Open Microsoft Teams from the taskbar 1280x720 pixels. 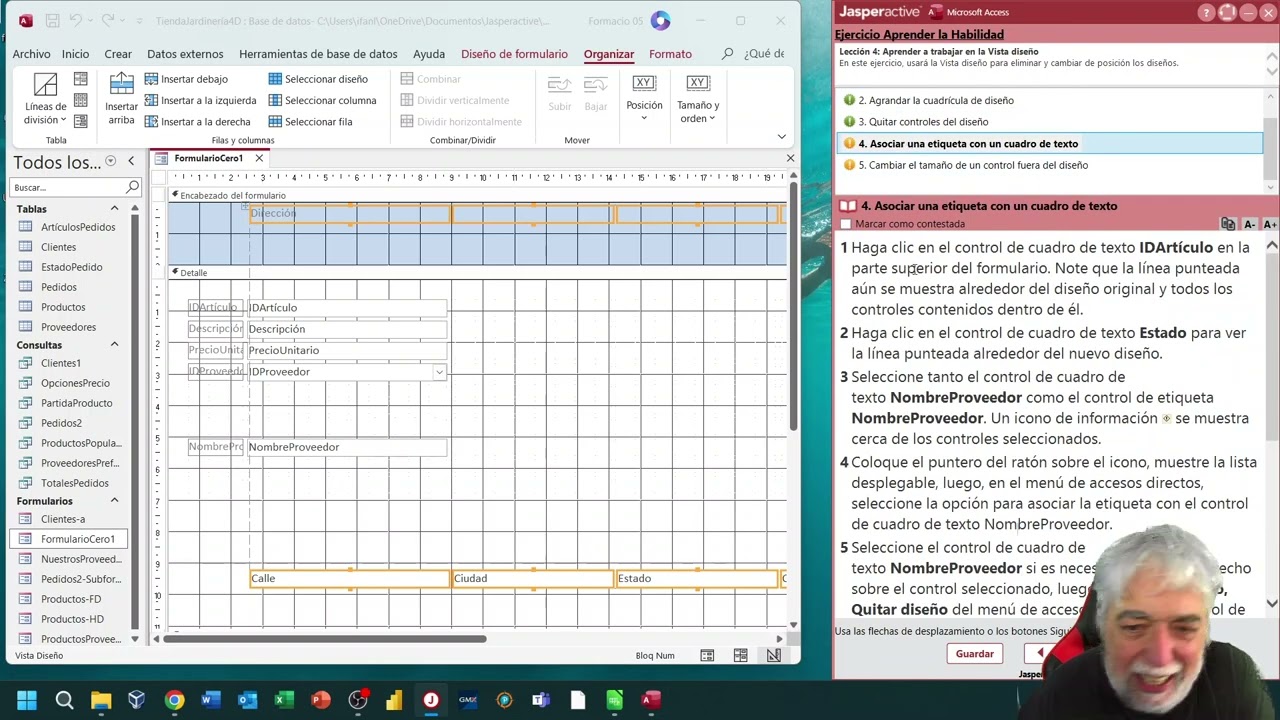541,700
